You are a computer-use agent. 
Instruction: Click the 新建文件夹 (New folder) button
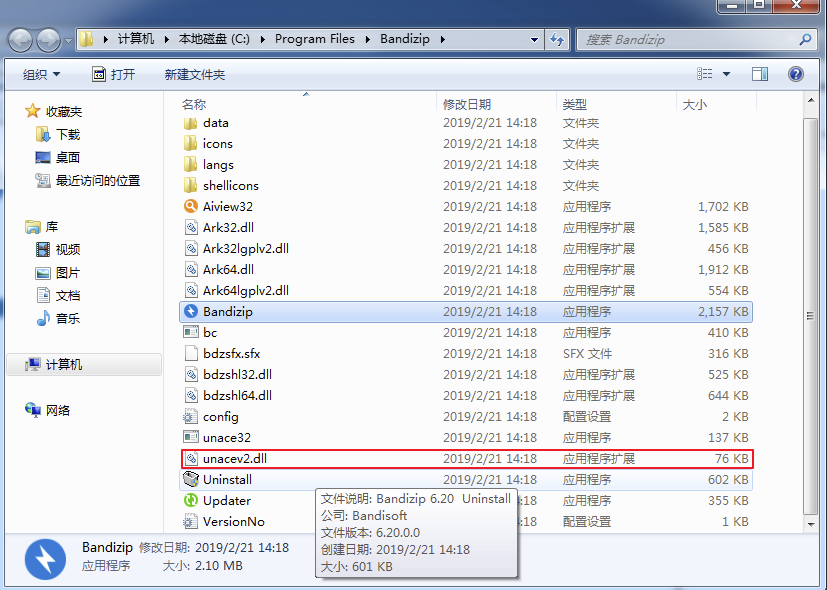[x=195, y=74]
